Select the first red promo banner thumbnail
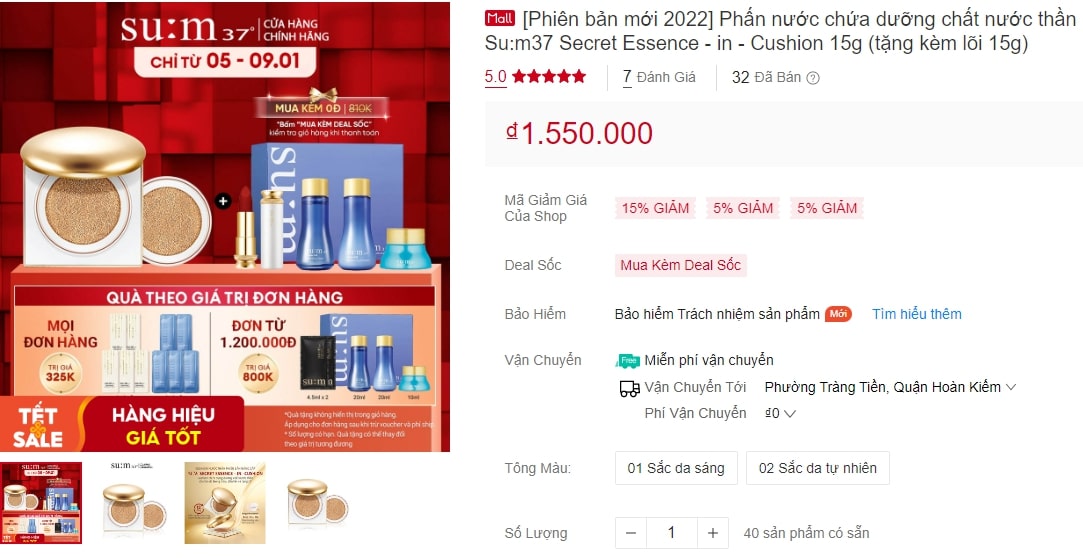 pos(41,503)
